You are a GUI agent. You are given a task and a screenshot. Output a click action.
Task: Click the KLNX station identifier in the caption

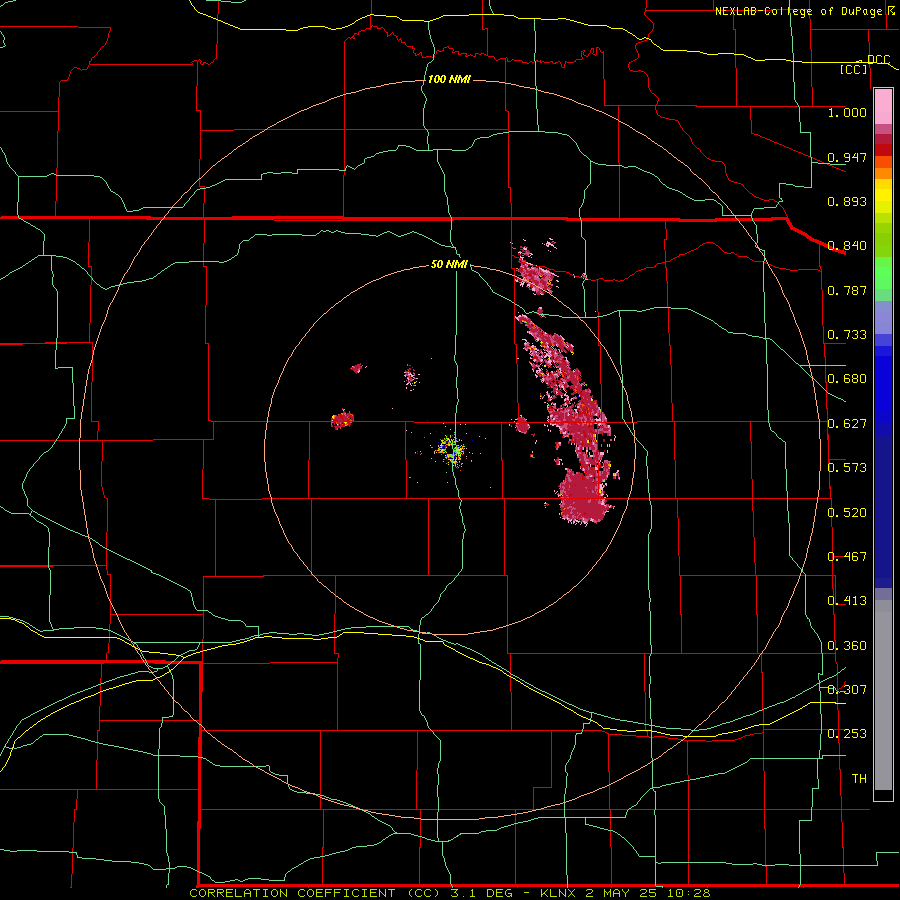[x=557, y=893]
